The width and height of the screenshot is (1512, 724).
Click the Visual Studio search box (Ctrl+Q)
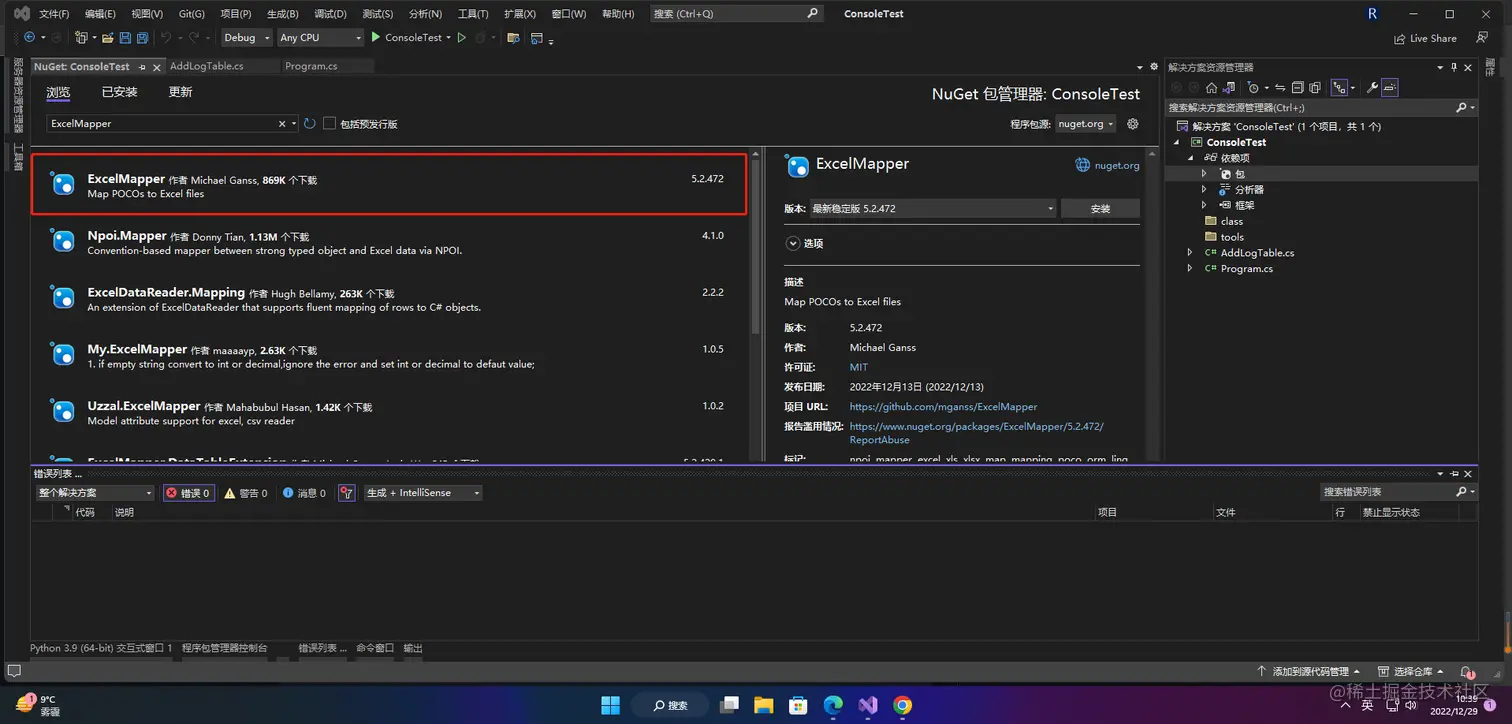[736, 14]
